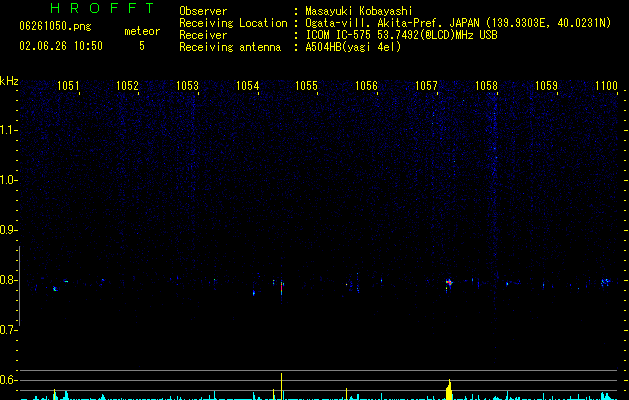Click the 0.9 kHz frequency label
This screenshot has width=629, height=400.
click(8, 230)
